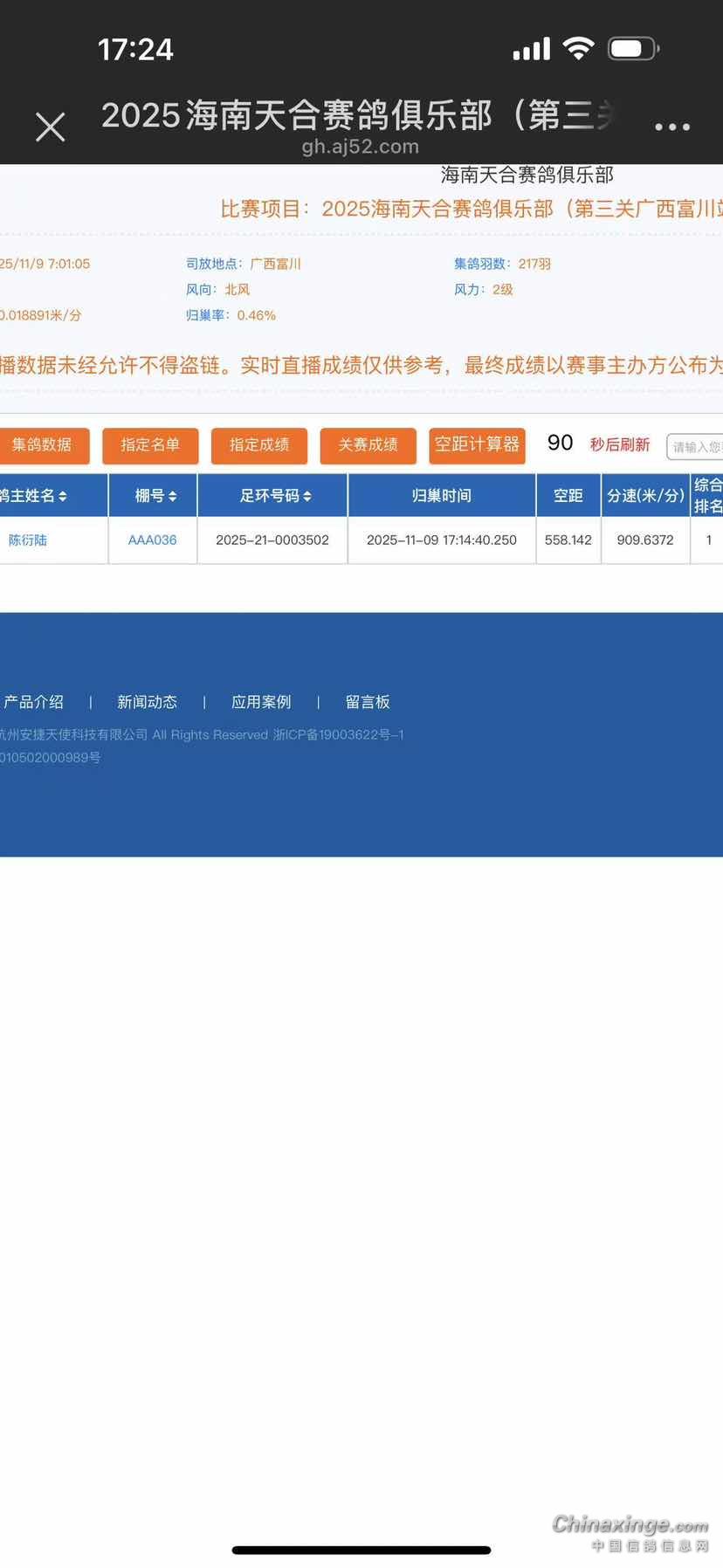Image resolution: width=723 pixels, height=1568 pixels.
Task: Open the 集鸽数据 tab
Action: coord(42,445)
